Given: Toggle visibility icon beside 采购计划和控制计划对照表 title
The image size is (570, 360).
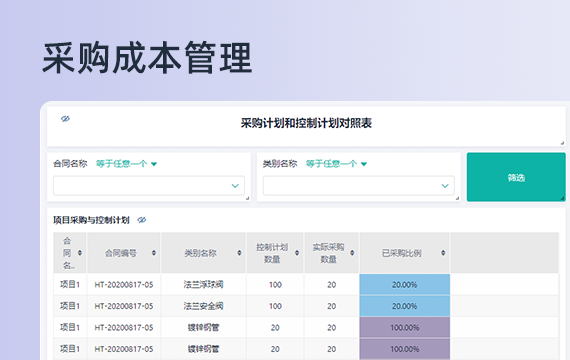Looking at the screenshot, I should [x=65, y=119].
